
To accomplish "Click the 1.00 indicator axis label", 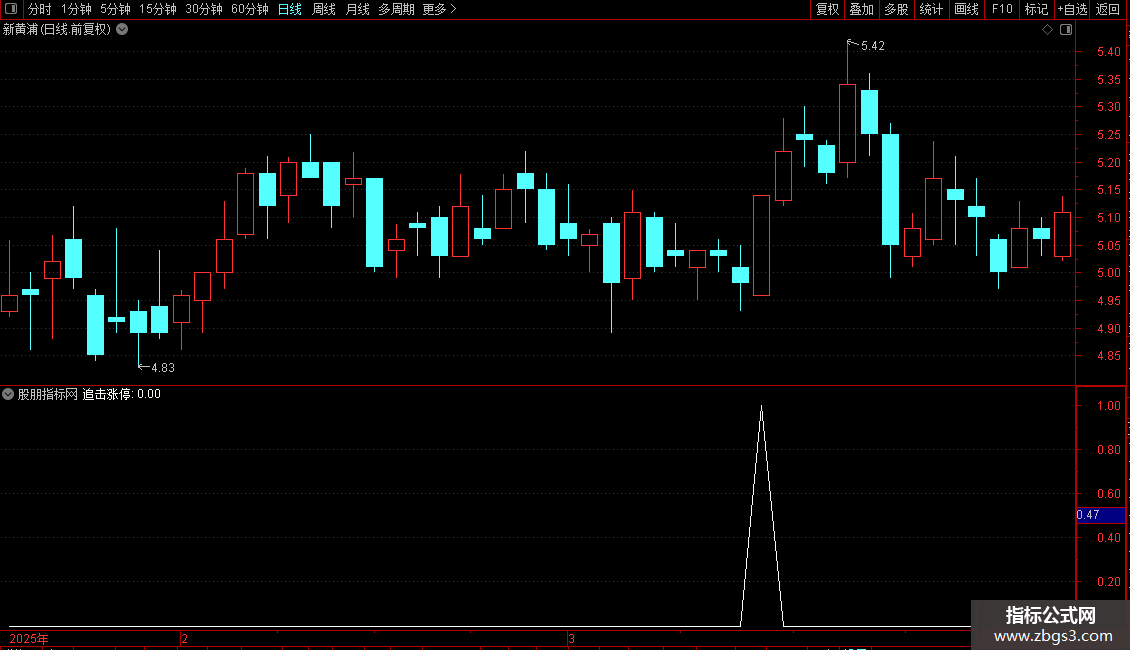I will tap(1108, 406).
